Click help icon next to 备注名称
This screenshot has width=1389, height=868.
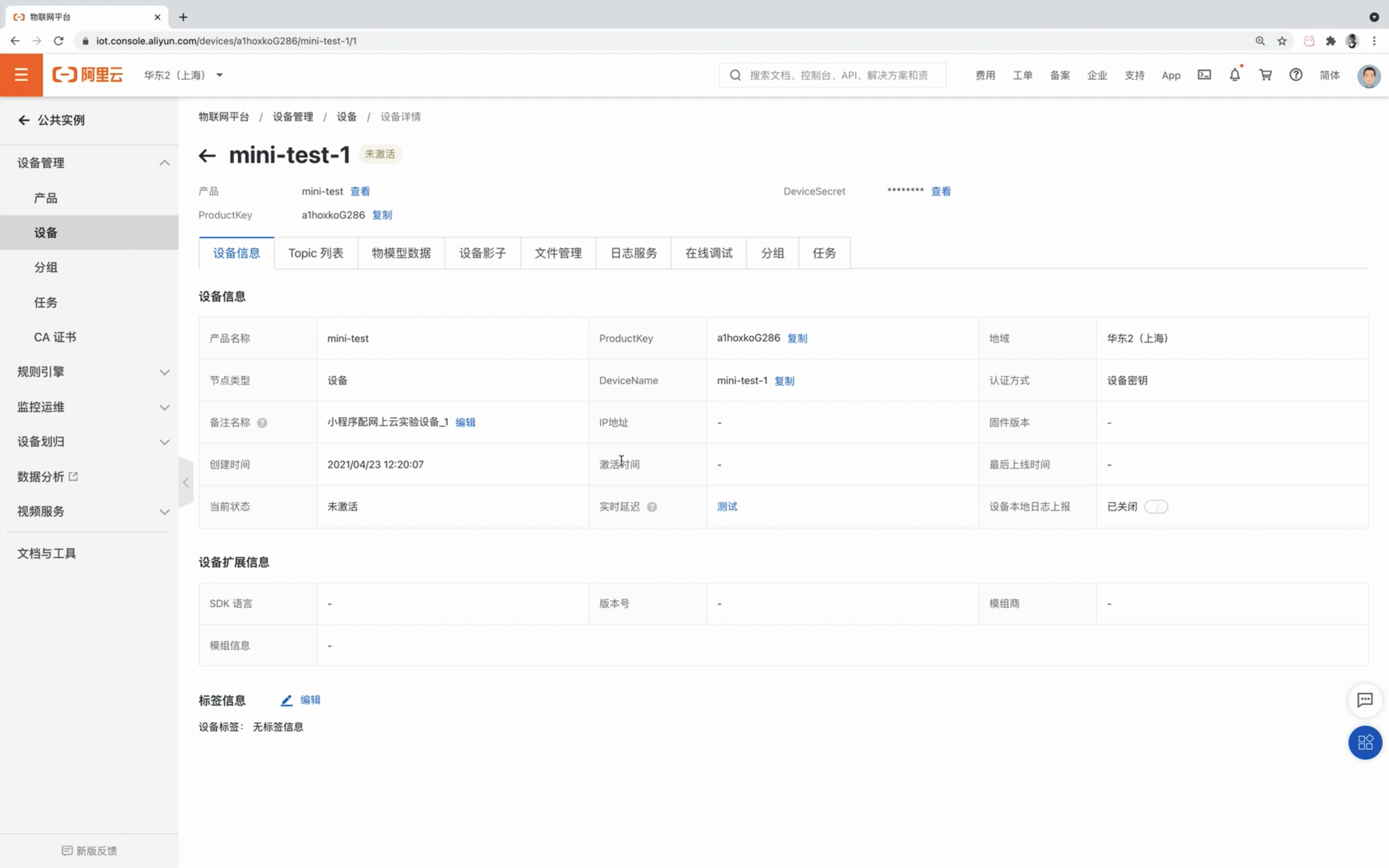[262, 422]
